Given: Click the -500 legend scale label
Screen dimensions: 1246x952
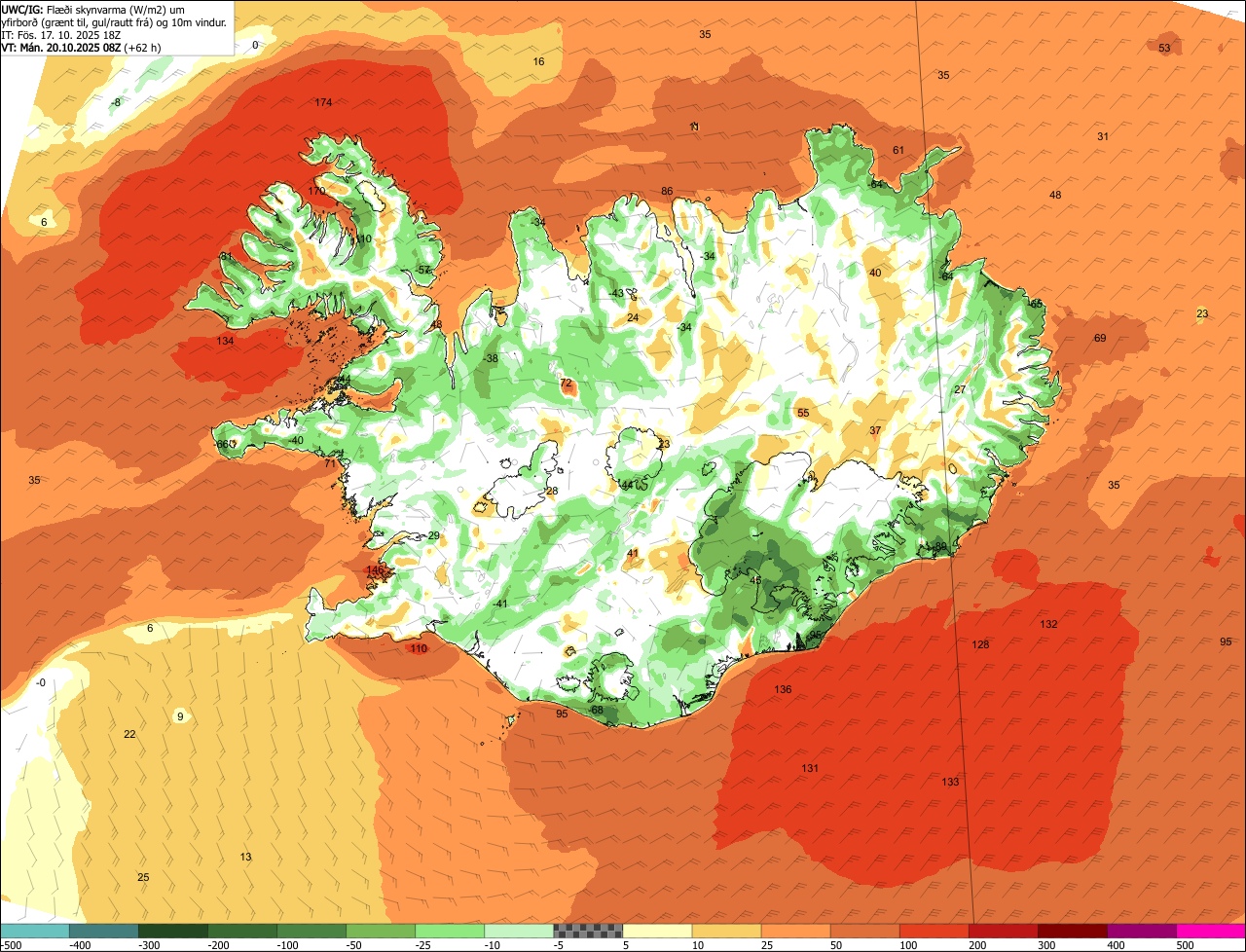Looking at the screenshot, I should pos(10,944).
